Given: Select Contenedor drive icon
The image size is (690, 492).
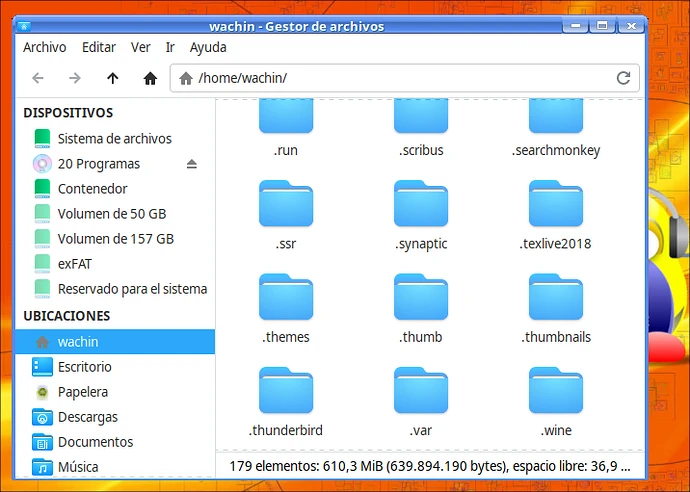Looking at the screenshot, I should tap(42, 189).
